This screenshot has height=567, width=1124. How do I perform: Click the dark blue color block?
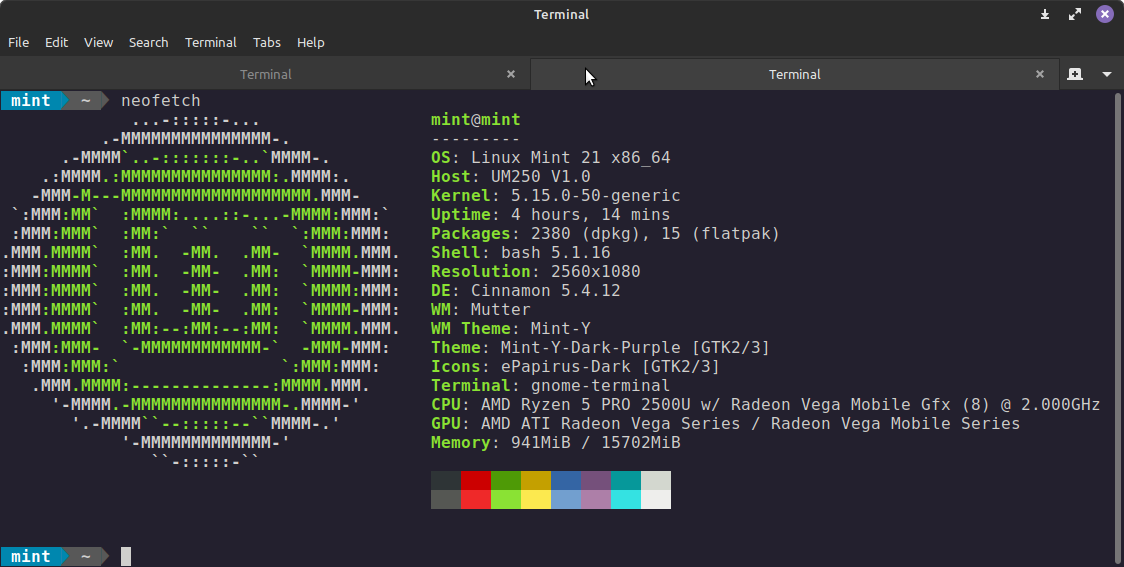coord(566,480)
